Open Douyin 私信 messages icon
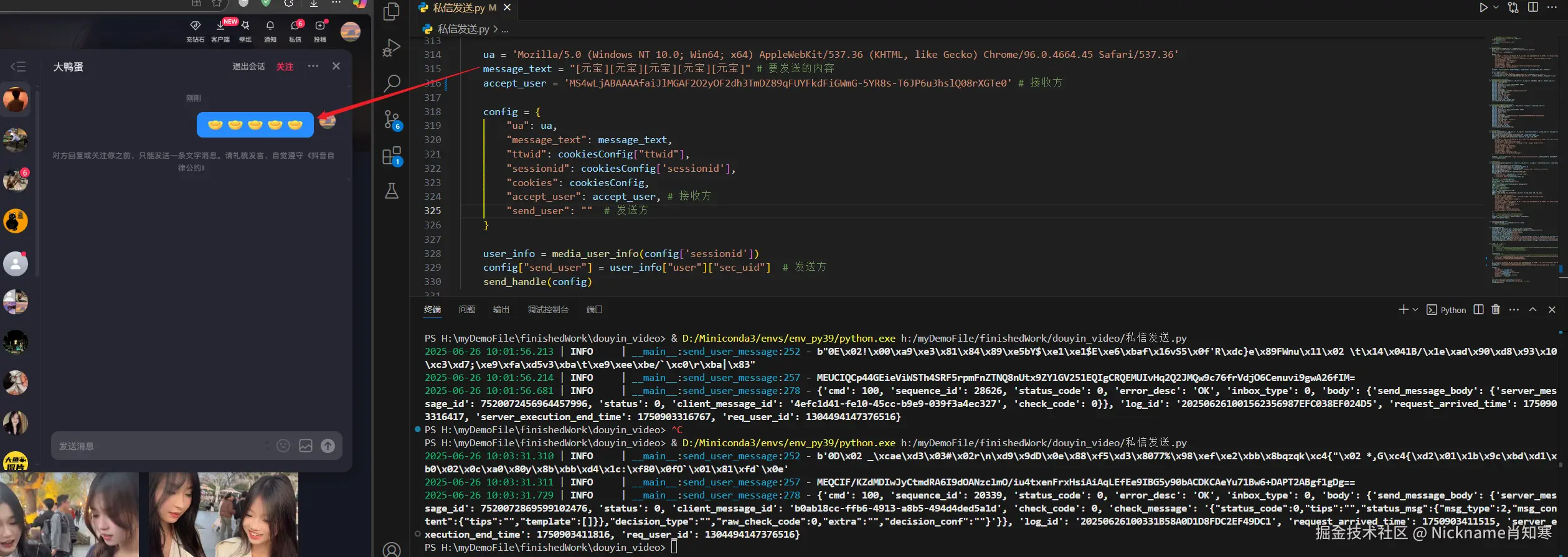The height and width of the screenshot is (557, 1568). point(295,31)
